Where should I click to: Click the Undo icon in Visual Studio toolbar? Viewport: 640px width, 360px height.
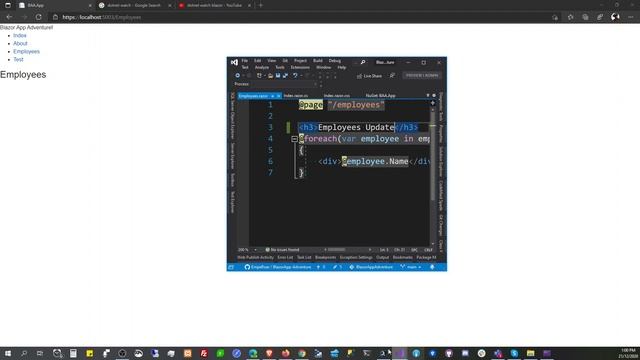(x=295, y=76)
